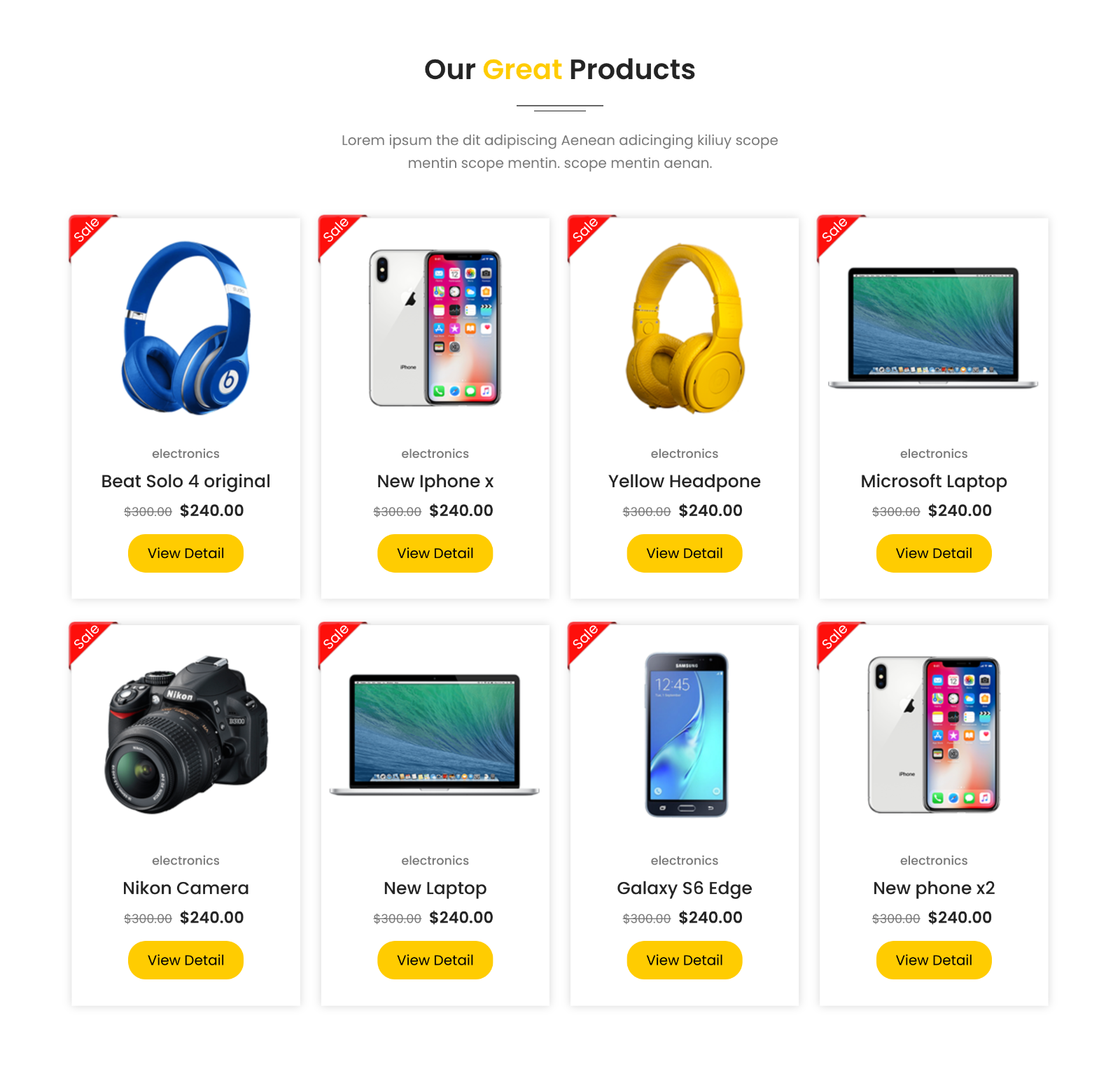View Detail for New Laptop
The height and width of the screenshot is (1076, 1120).
[x=435, y=960]
